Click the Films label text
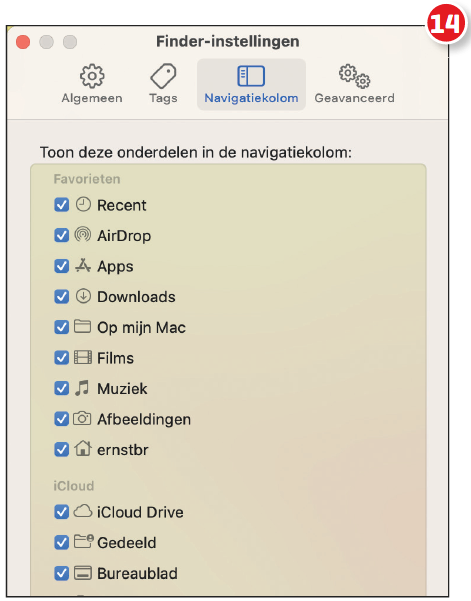The height and width of the screenshot is (601, 471). pyautogui.click(x=115, y=358)
